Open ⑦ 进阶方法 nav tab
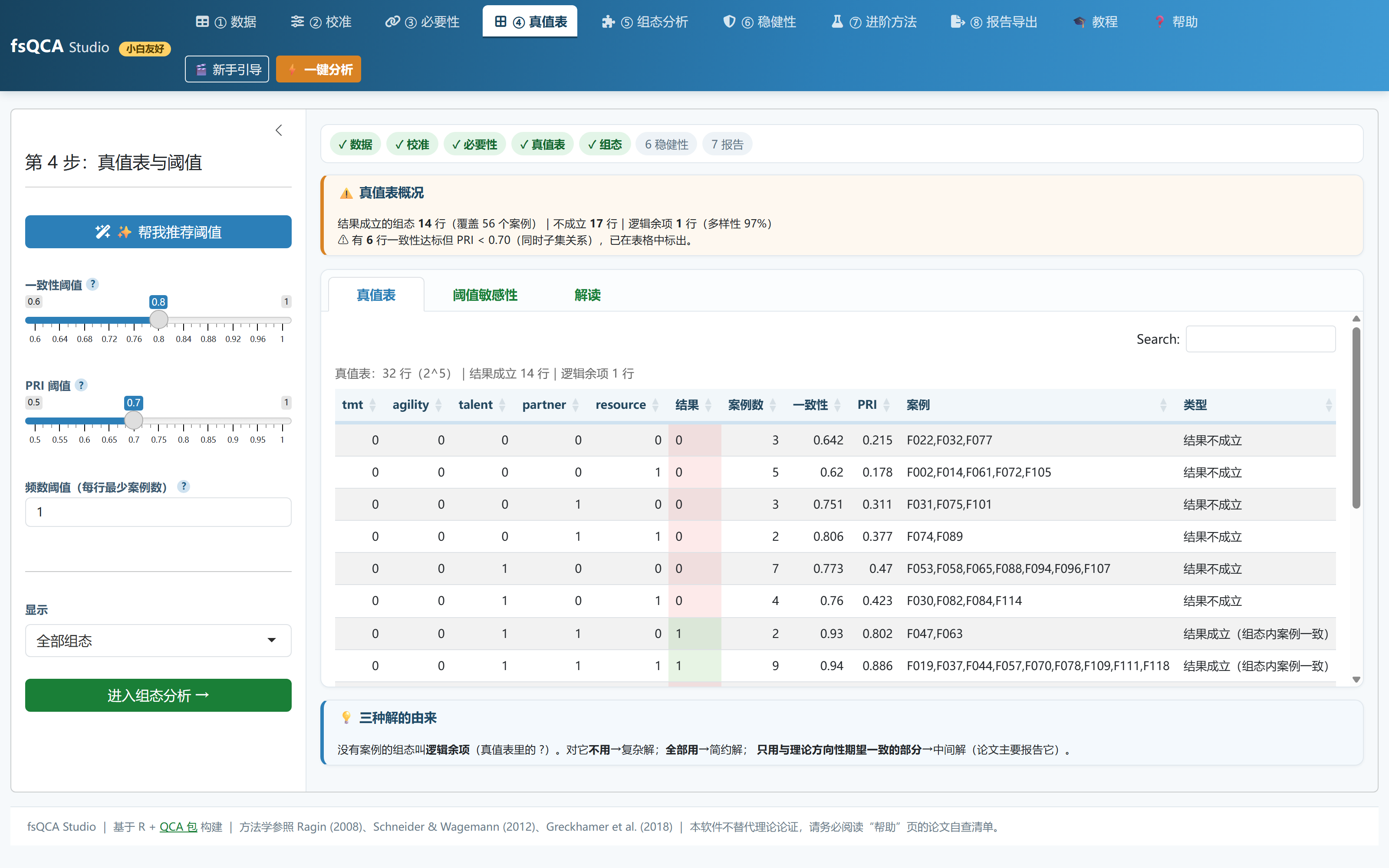 [874, 22]
